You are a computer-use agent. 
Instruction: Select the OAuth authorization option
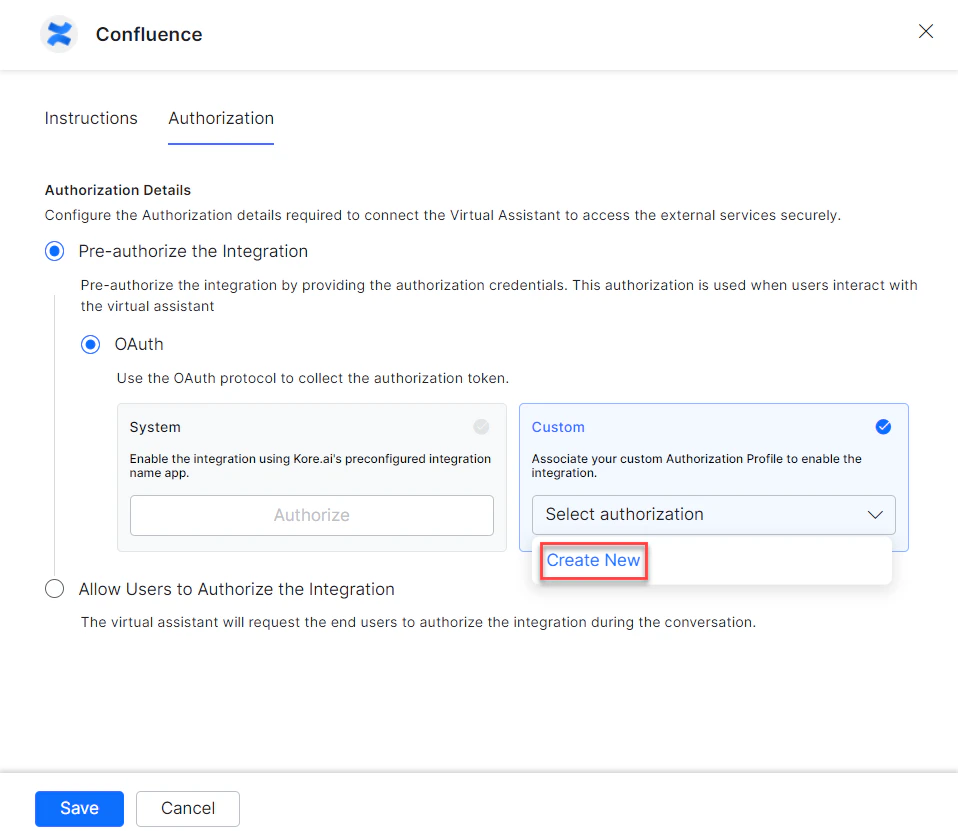[x=90, y=344]
